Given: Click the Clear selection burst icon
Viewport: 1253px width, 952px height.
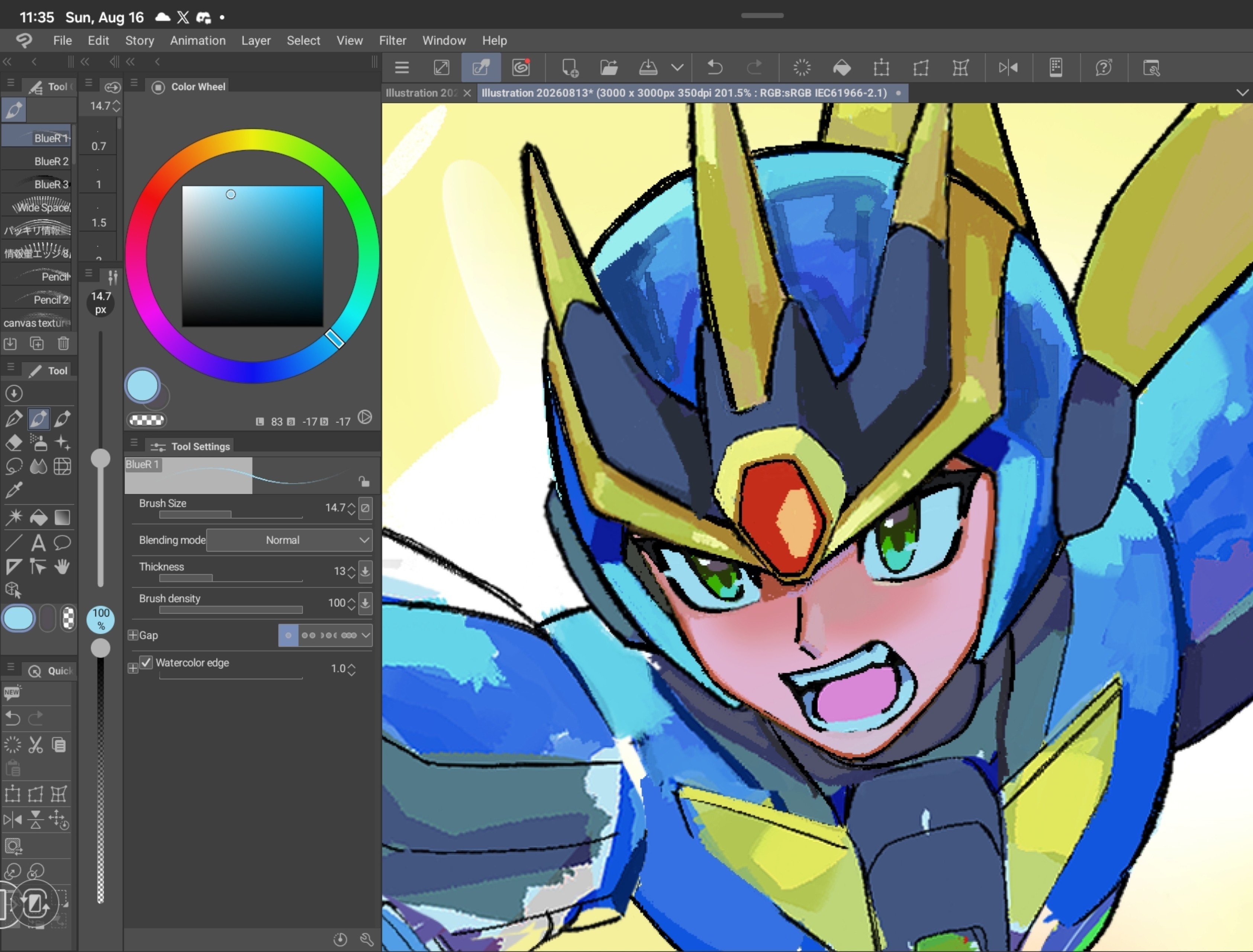Looking at the screenshot, I should tap(802, 68).
